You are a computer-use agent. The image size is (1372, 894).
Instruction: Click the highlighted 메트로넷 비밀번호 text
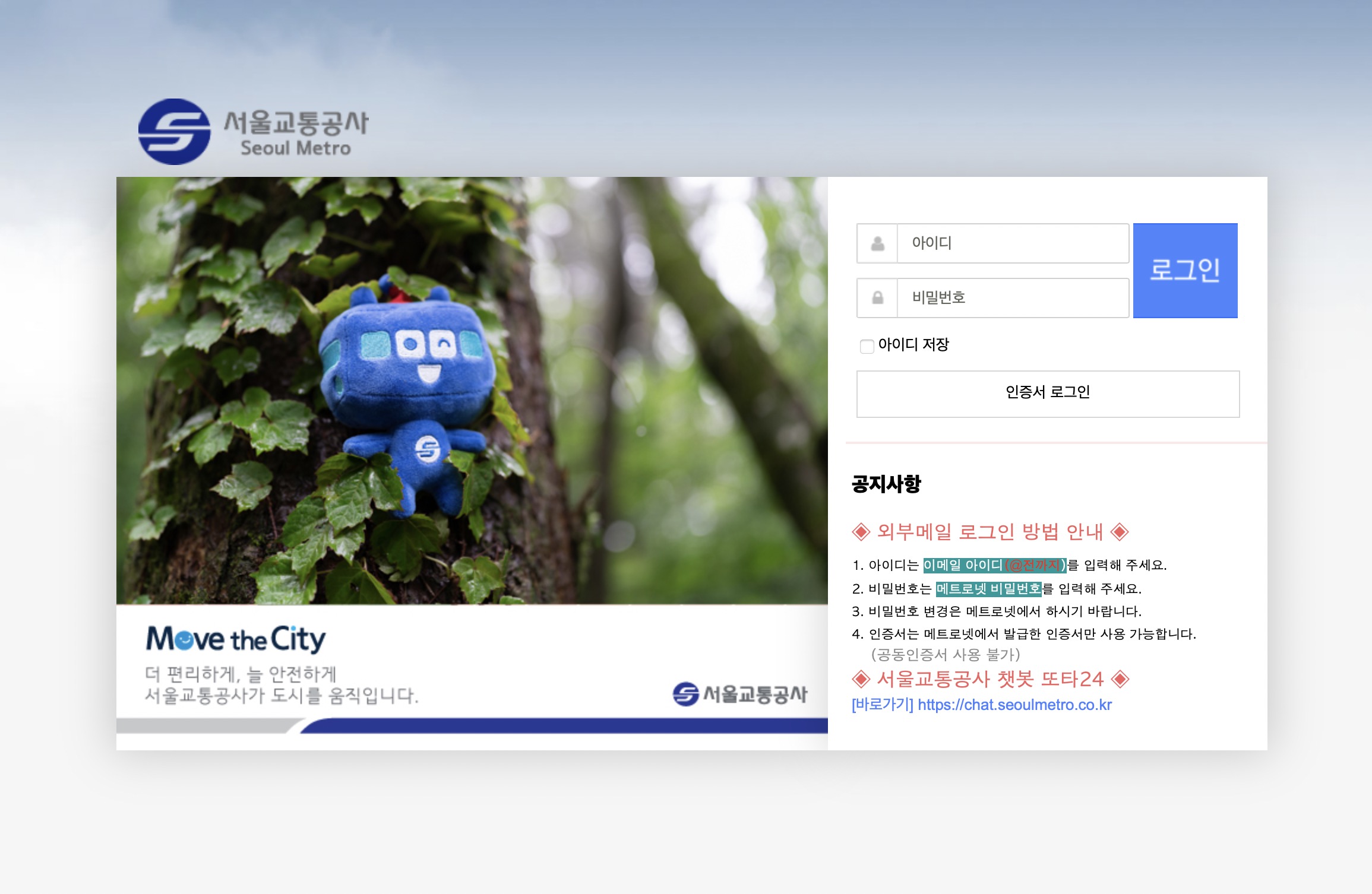point(989,589)
